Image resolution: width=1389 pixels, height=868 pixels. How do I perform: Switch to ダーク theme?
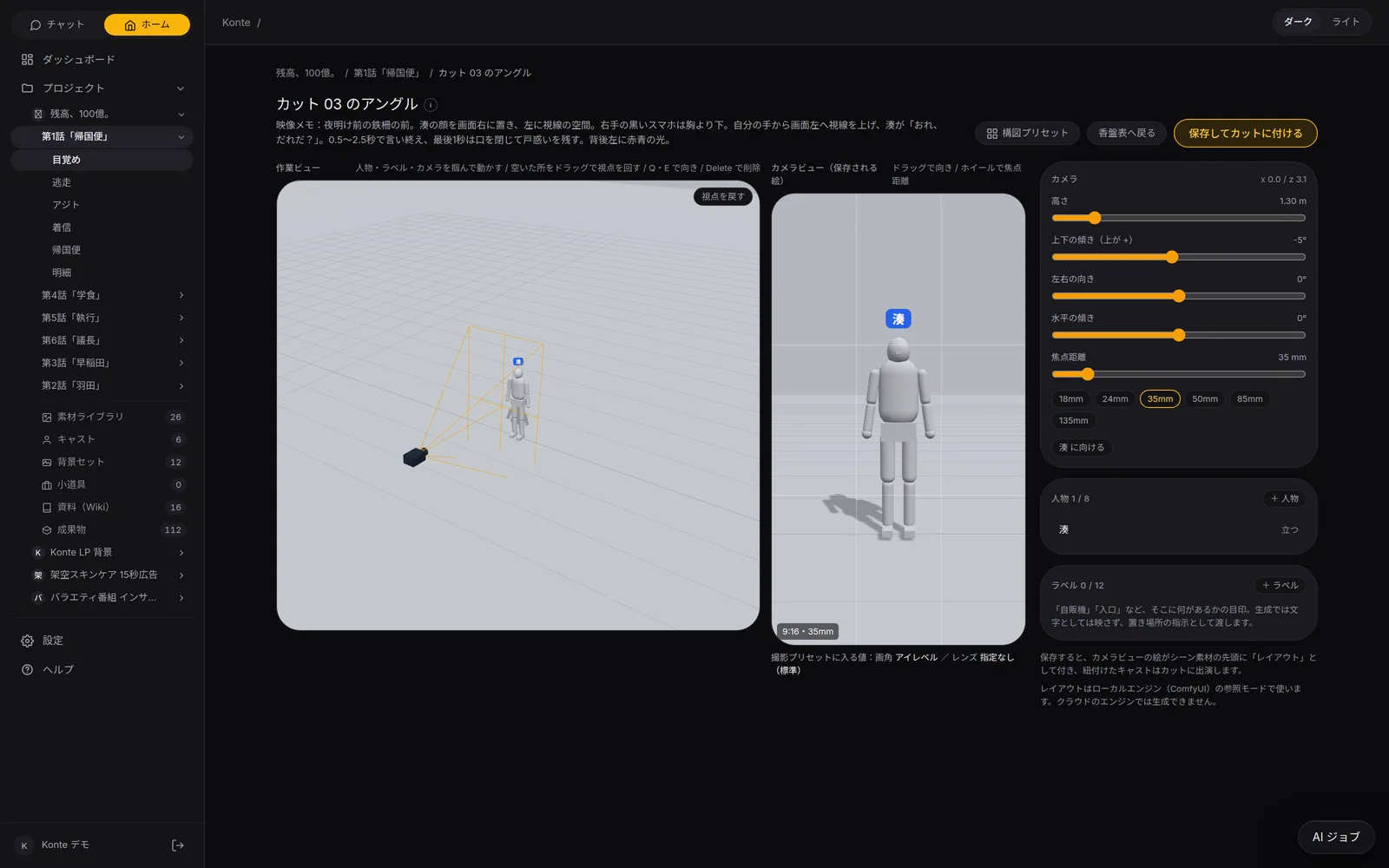1298,22
